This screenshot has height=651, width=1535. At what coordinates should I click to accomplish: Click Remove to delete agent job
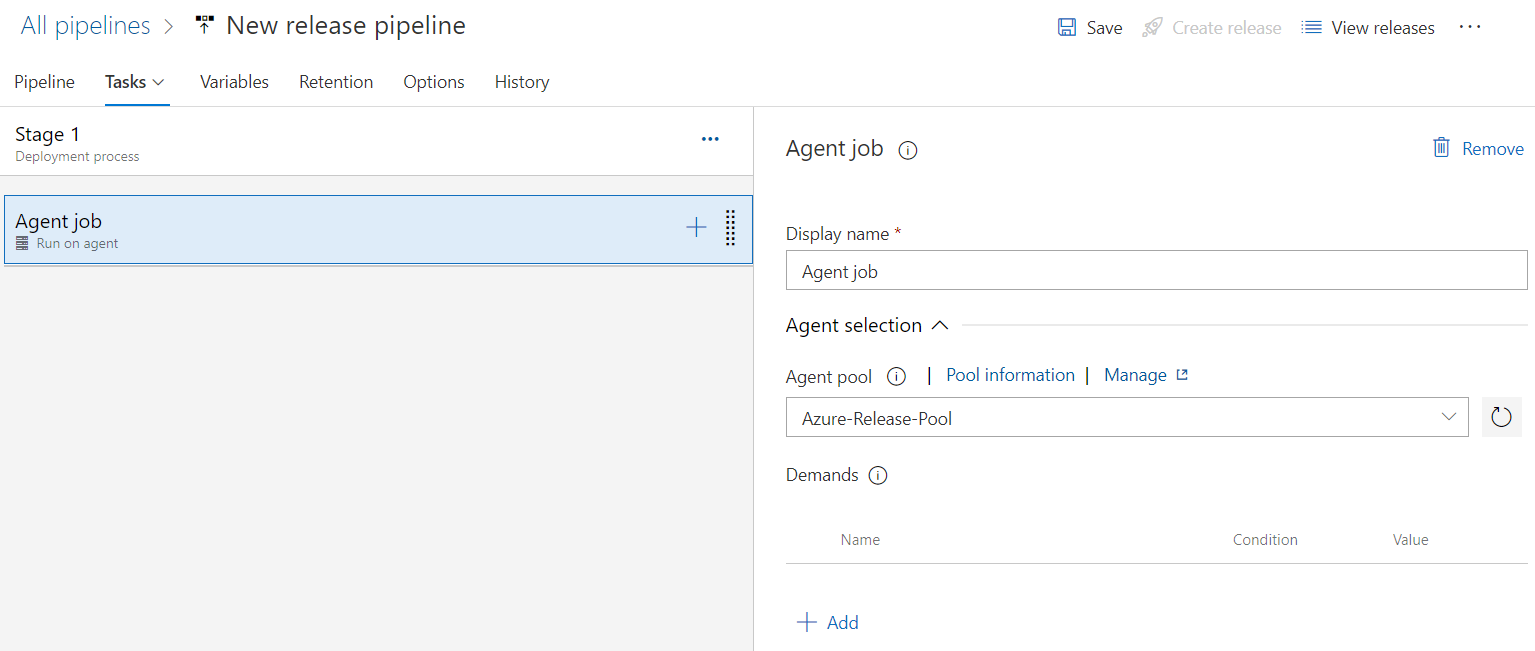(1478, 148)
